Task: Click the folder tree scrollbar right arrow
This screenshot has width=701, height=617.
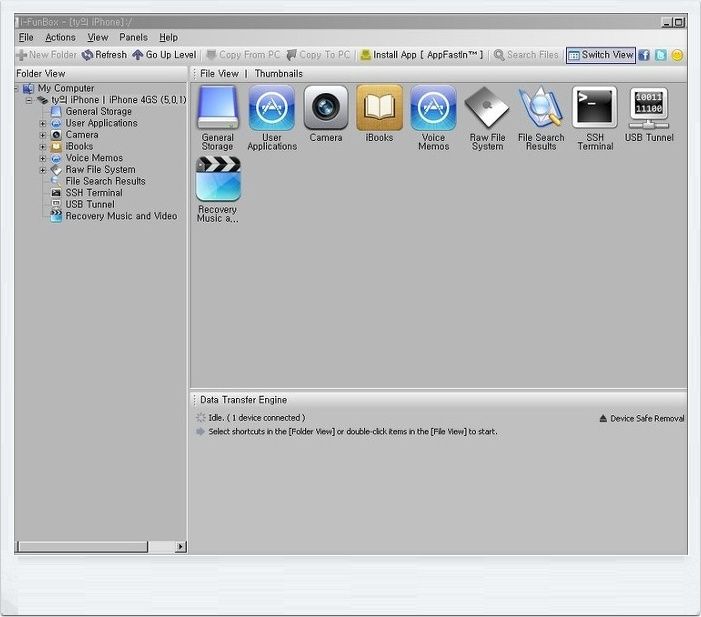Action: point(181,546)
